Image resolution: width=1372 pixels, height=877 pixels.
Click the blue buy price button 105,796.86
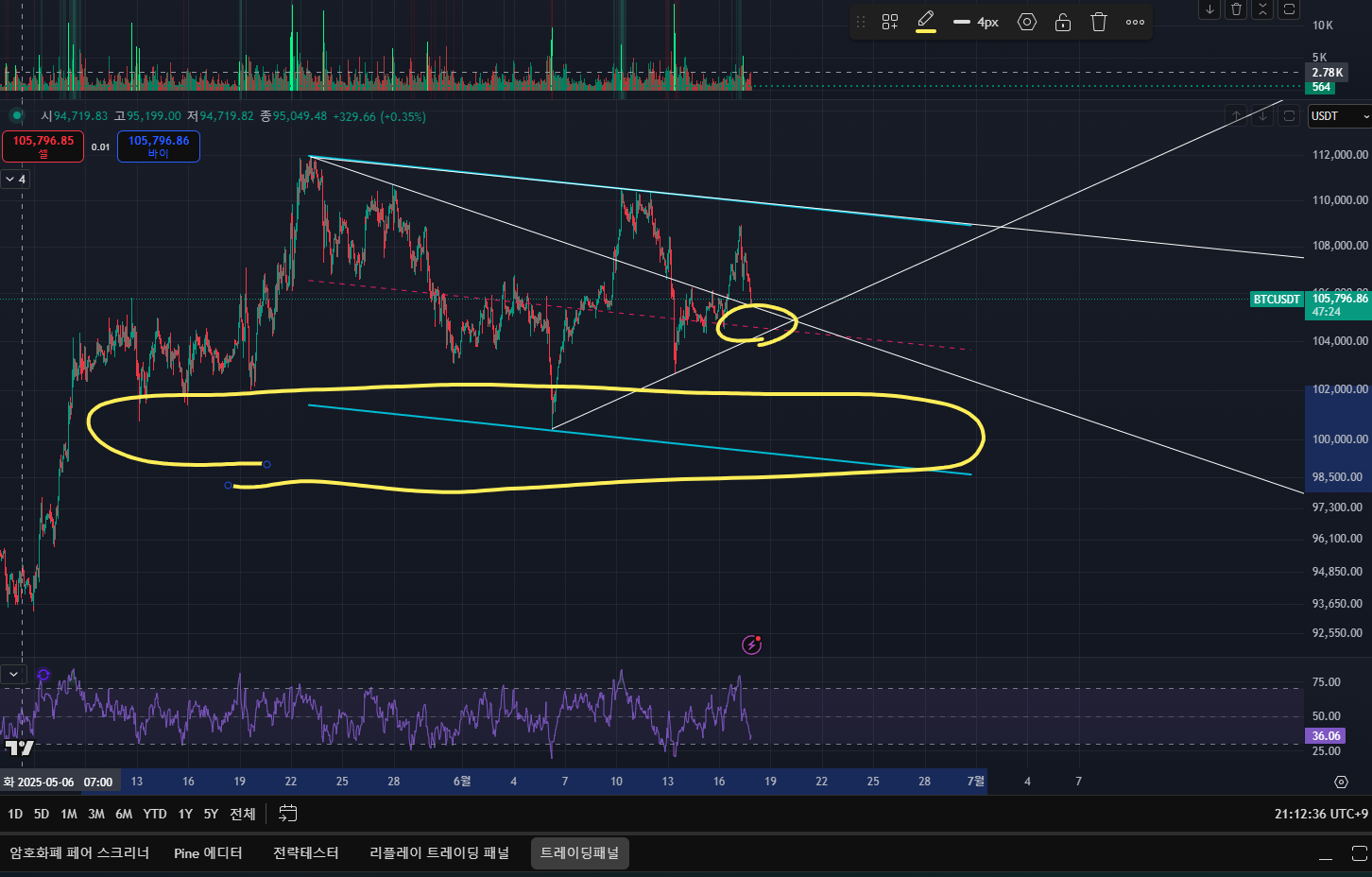point(159,146)
